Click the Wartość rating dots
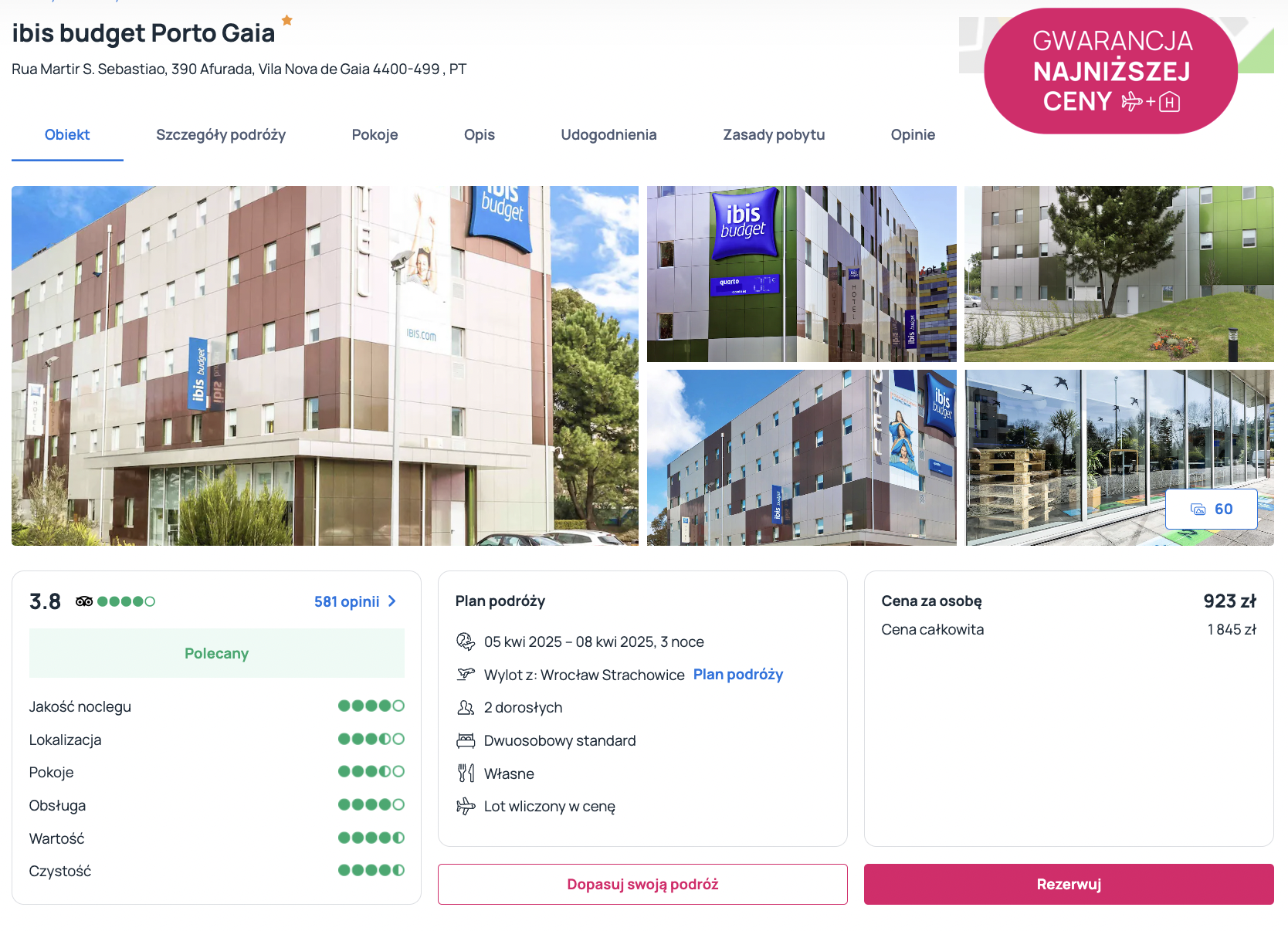 371,838
